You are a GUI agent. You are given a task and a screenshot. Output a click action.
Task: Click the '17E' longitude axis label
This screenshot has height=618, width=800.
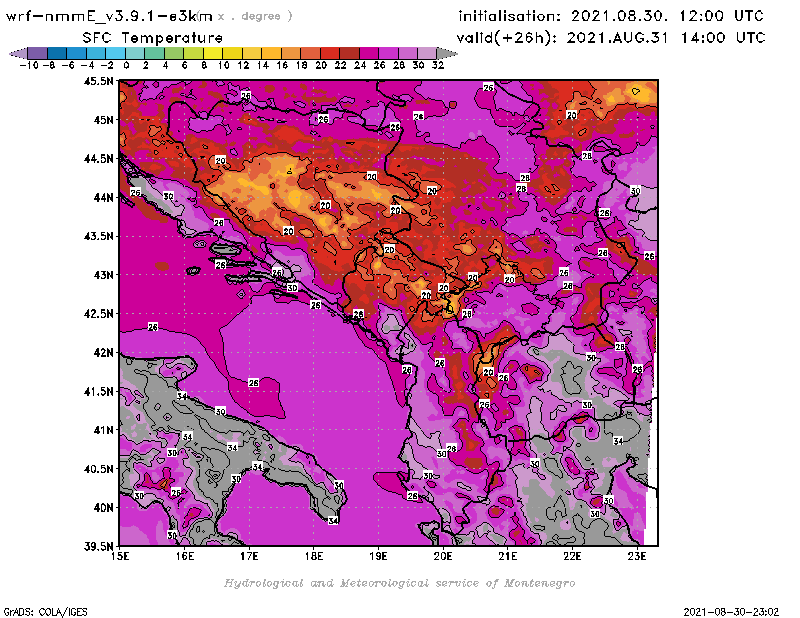pyautogui.click(x=249, y=556)
